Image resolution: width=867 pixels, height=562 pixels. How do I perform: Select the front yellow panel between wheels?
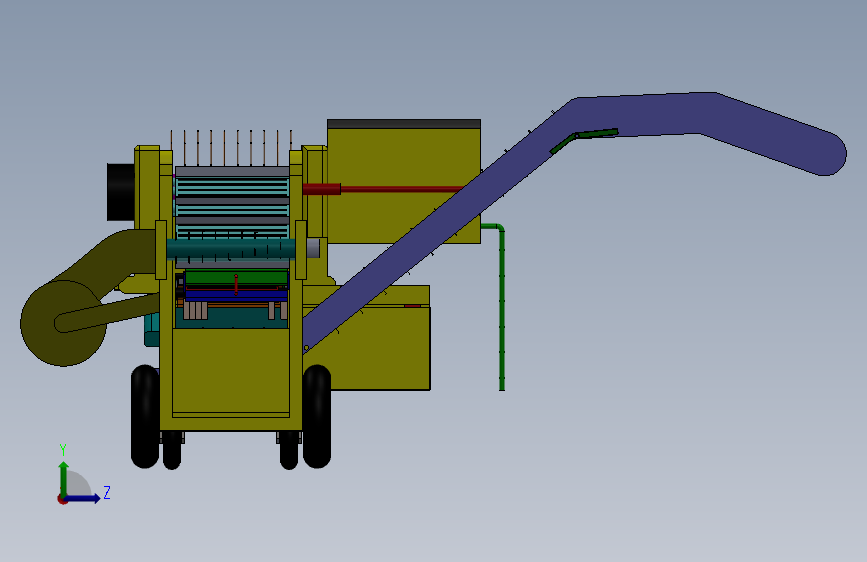point(231,373)
